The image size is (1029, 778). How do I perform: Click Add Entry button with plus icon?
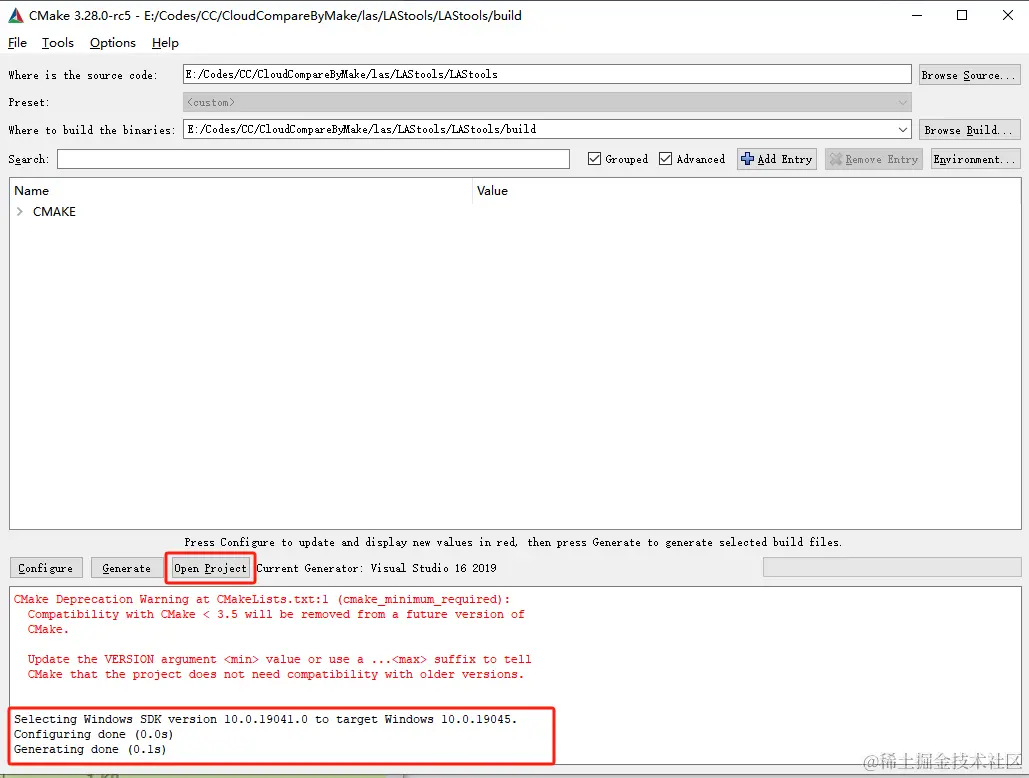(776, 159)
